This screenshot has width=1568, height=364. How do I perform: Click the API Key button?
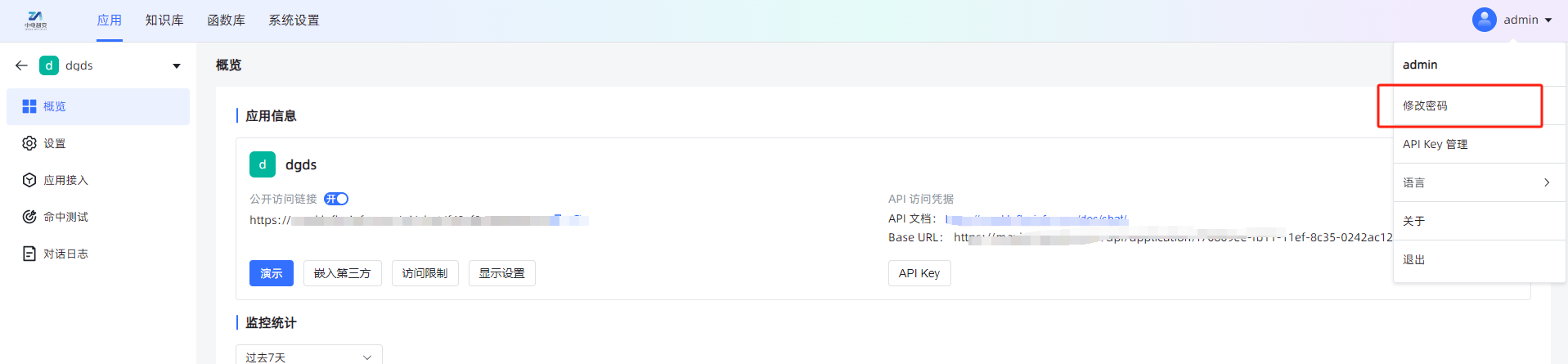point(919,273)
